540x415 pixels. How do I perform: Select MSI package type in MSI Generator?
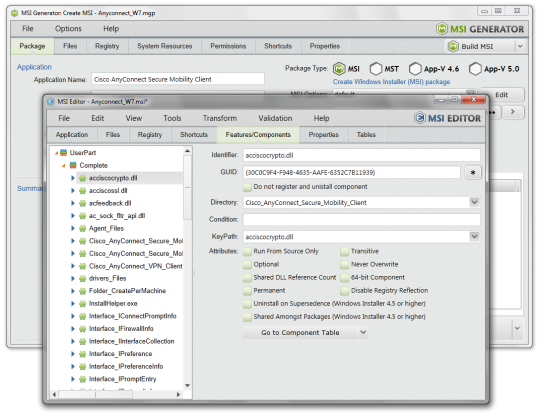tap(339, 69)
